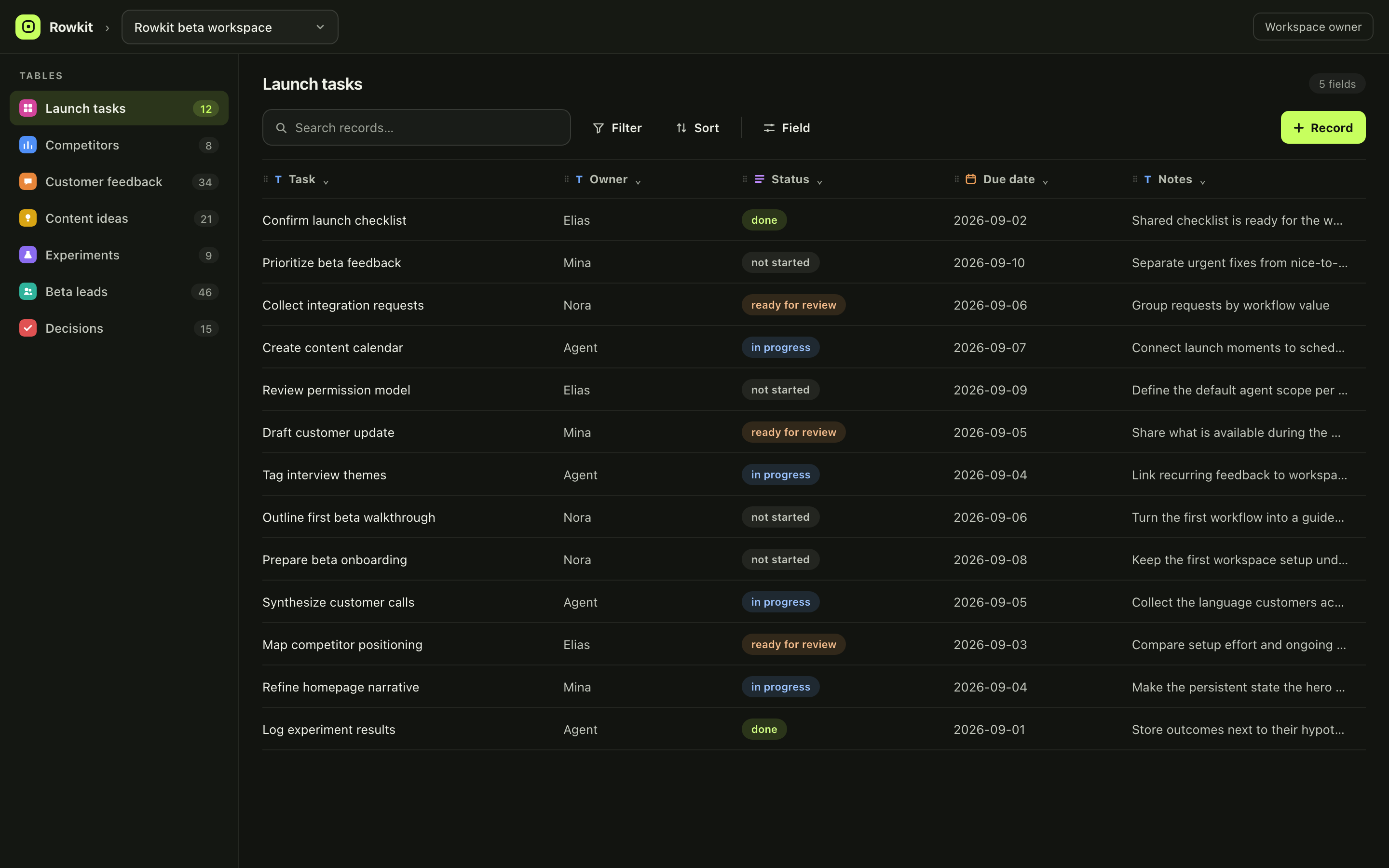Open the Beta leads table
This screenshot has height=868, width=1389.
119,292
